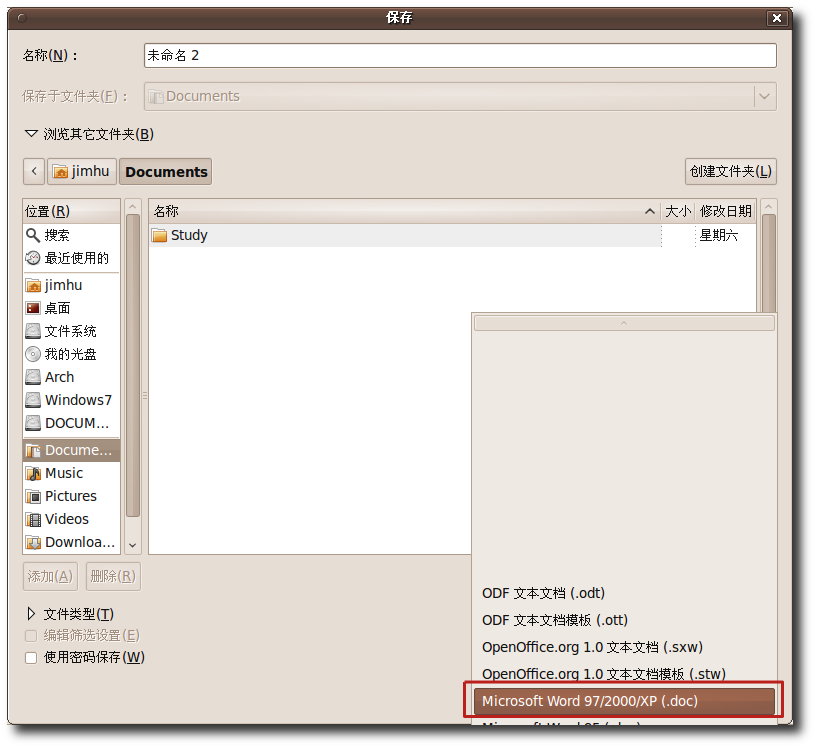Screen dimensions: 816x748
Task: Select Pictures in the places list
Action: click(72, 497)
